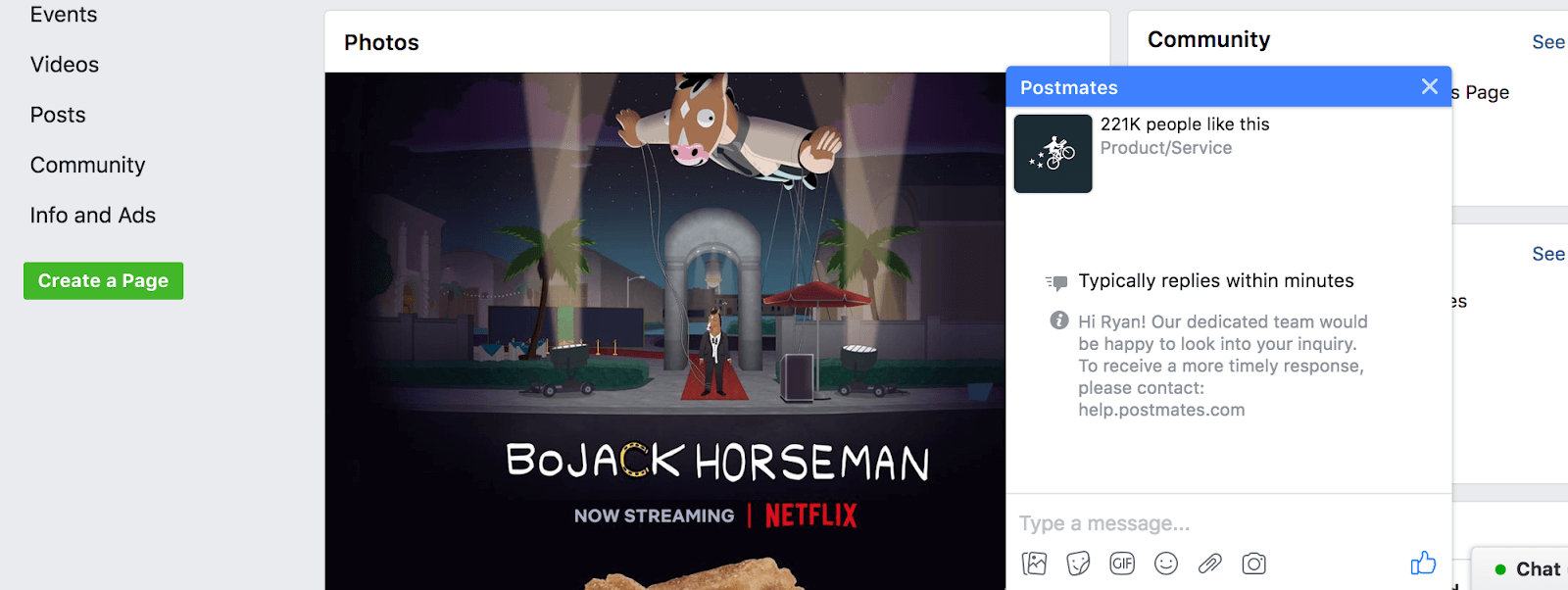Open Info and Ads section

[x=93, y=215]
